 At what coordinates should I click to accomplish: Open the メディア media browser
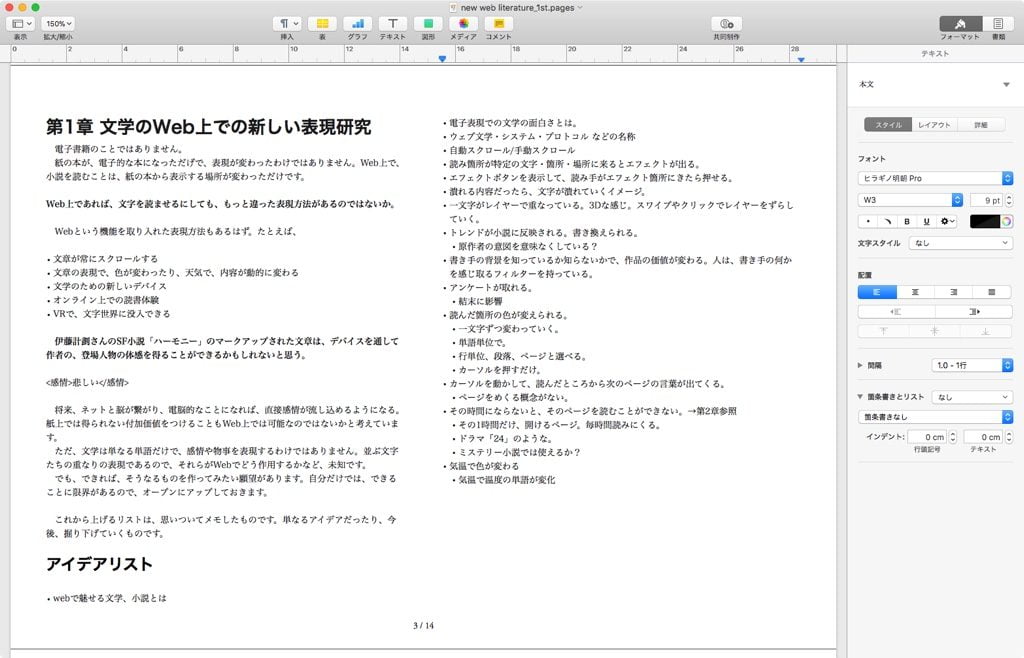click(x=463, y=24)
